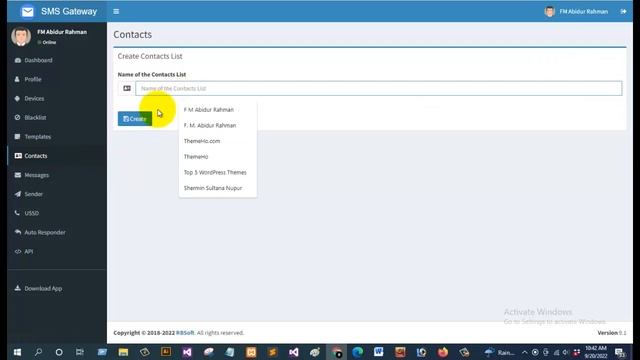Viewport: 640px width, 360px height.
Task: Open the Messages sidebar item
Action: pos(57,175)
